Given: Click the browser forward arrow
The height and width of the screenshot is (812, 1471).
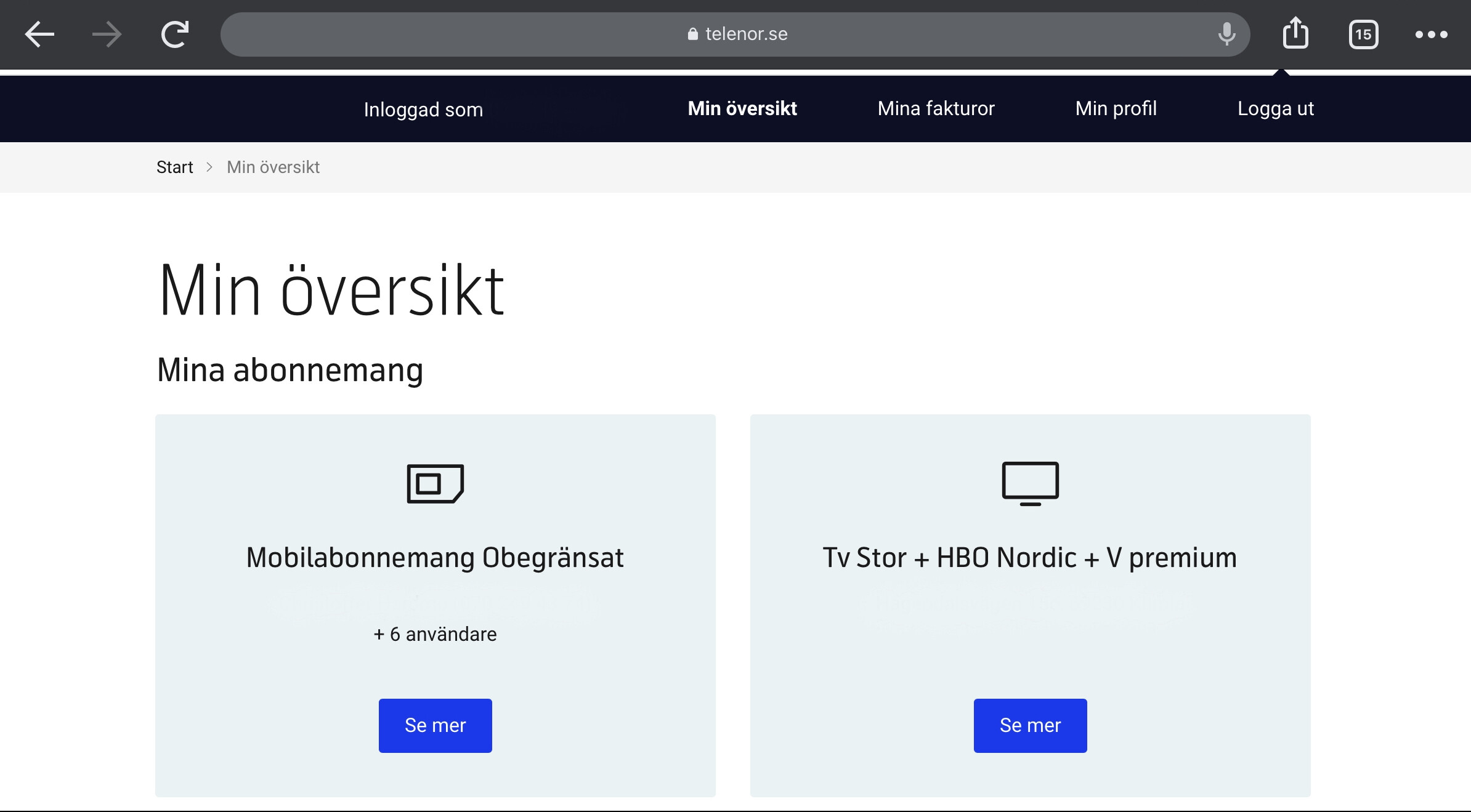Looking at the screenshot, I should tap(107, 34).
